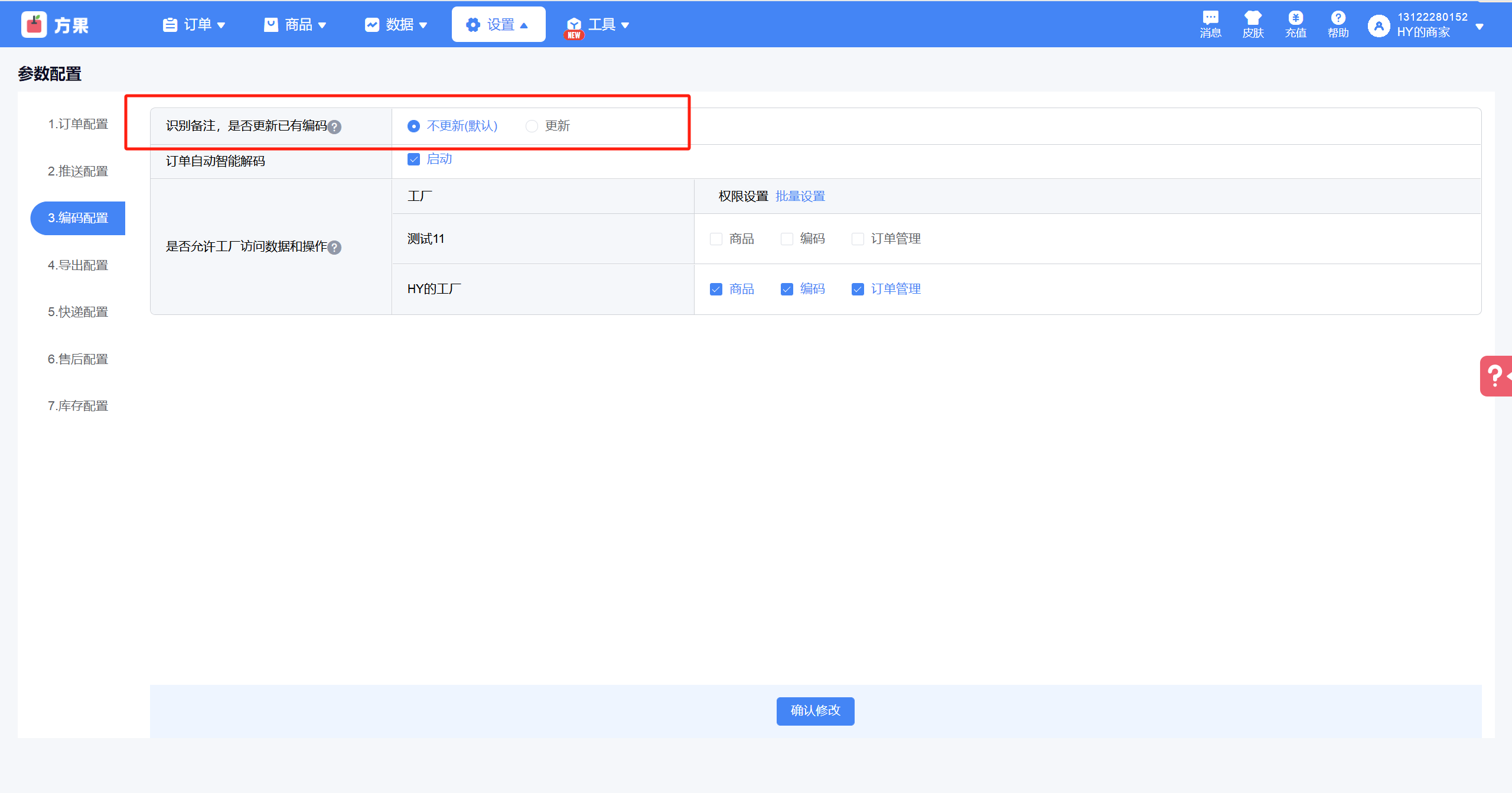This screenshot has height=793, width=1512.
Task: Click the 皮肤 skin shirt icon
Action: 1253,18
